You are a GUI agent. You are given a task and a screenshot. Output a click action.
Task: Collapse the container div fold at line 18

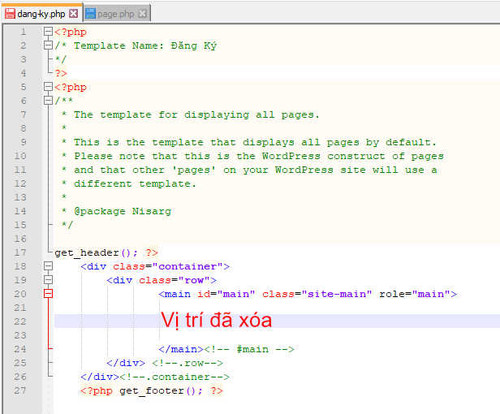tap(48, 266)
